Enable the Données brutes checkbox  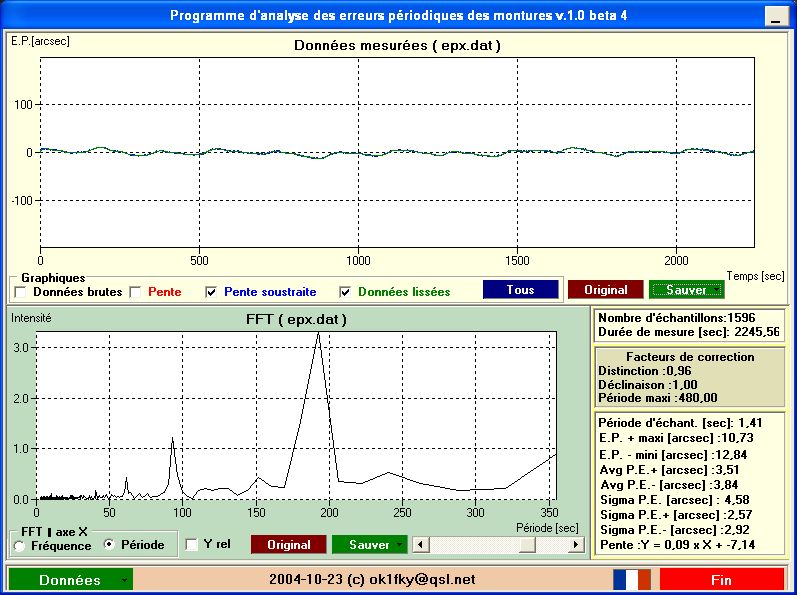pos(20,292)
